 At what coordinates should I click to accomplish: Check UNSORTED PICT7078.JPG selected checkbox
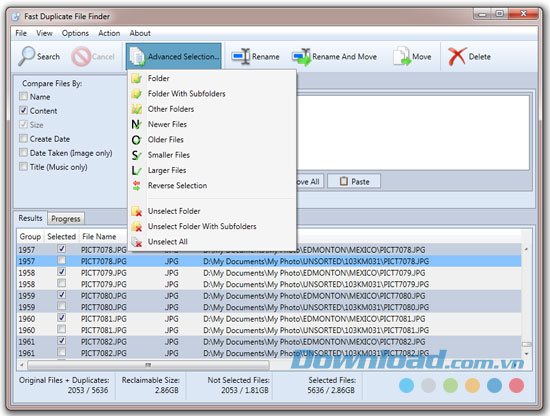coord(61,260)
